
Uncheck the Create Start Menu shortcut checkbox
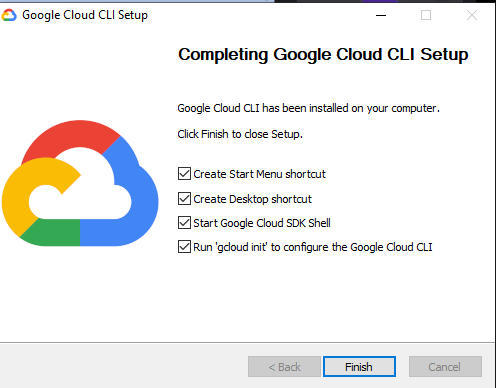pos(184,174)
